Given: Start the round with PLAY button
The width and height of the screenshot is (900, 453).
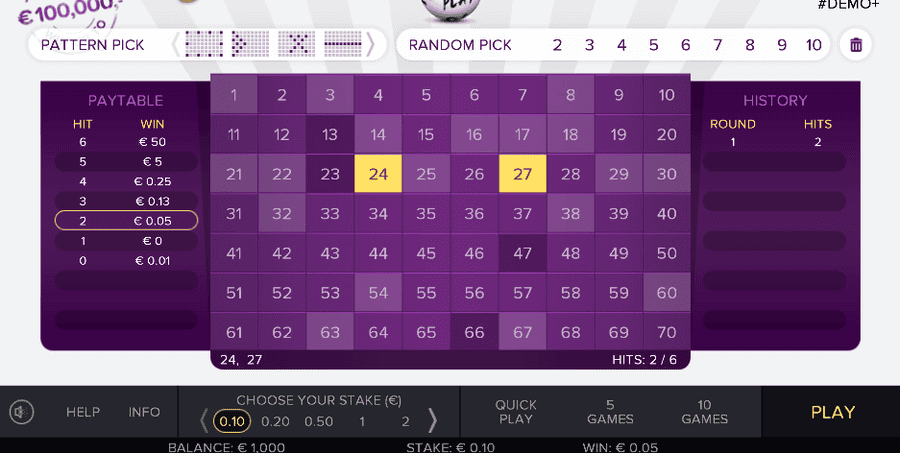Looking at the screenshot, I should click(832, 412).
